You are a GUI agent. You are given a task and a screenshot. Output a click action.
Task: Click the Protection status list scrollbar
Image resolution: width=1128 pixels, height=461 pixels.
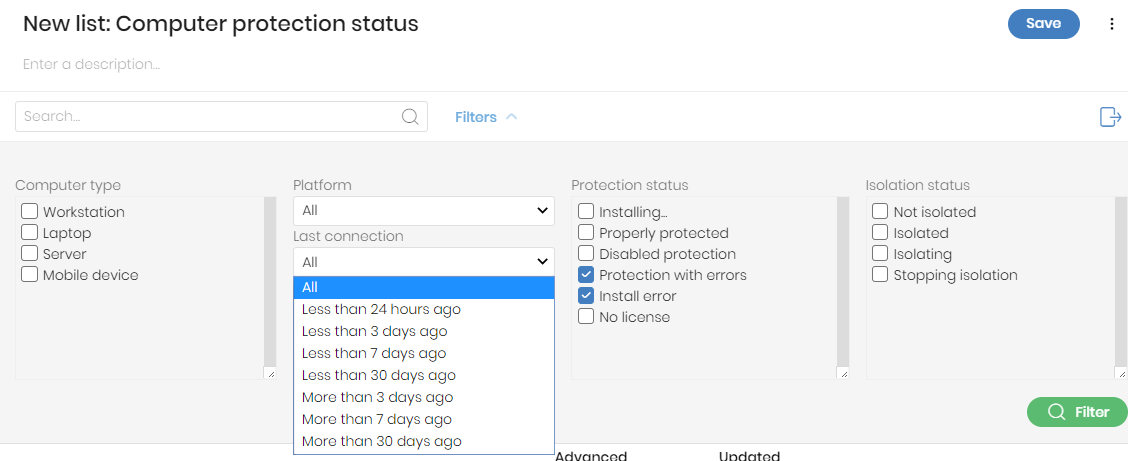pos(843,280)
